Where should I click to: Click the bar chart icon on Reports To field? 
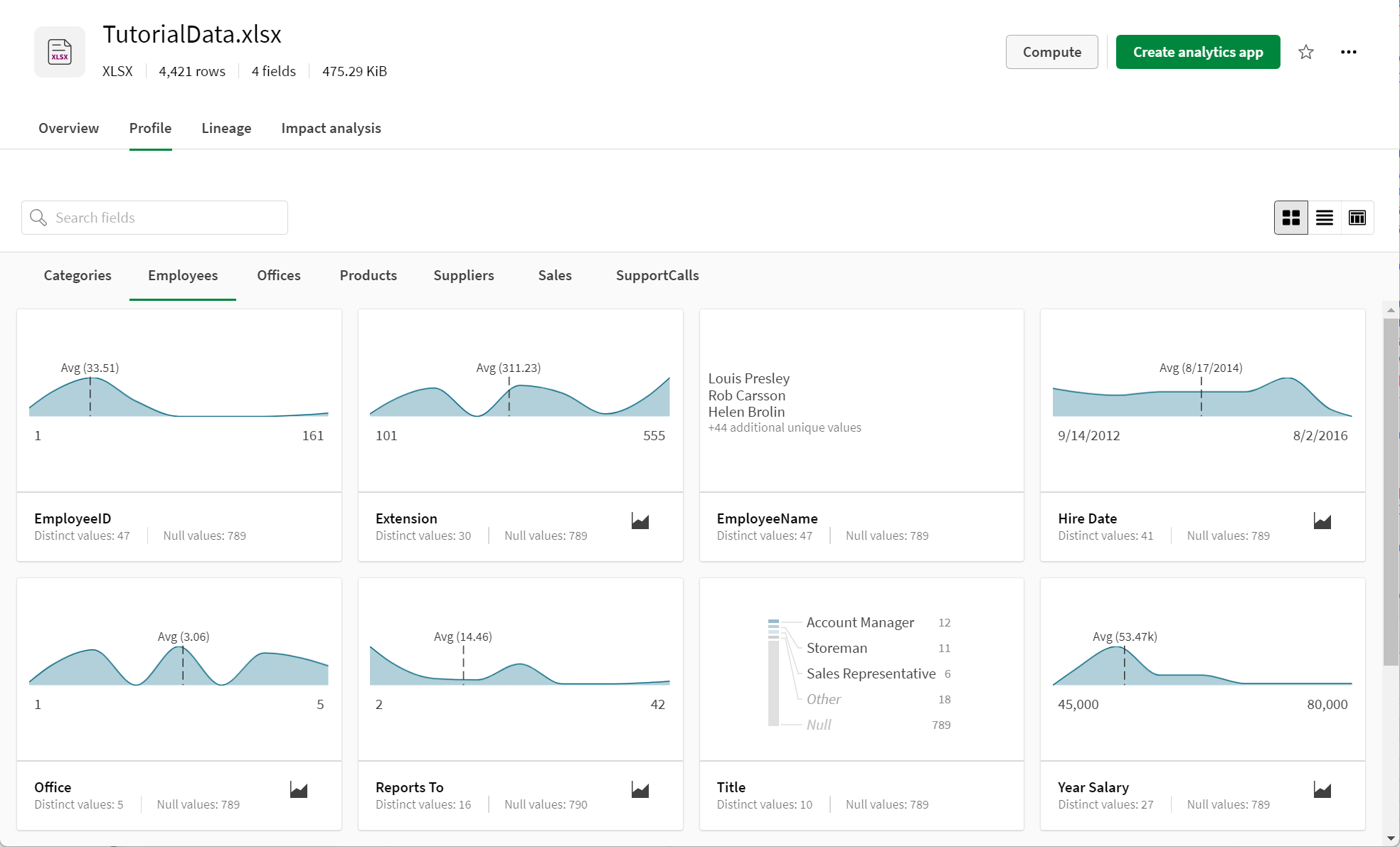[640, 788]
